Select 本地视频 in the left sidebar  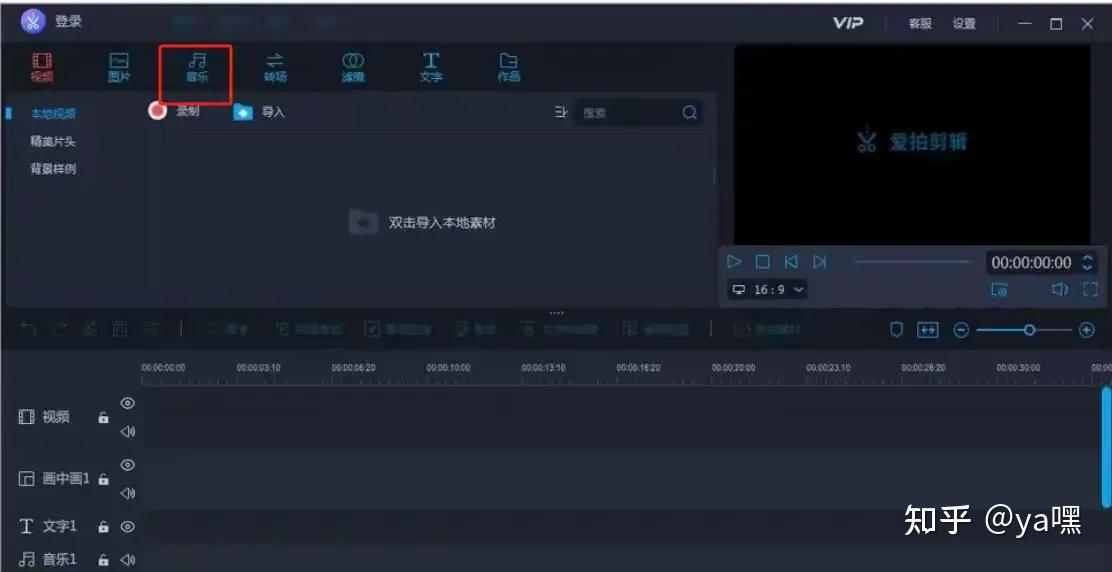click(x=53, y=113)
